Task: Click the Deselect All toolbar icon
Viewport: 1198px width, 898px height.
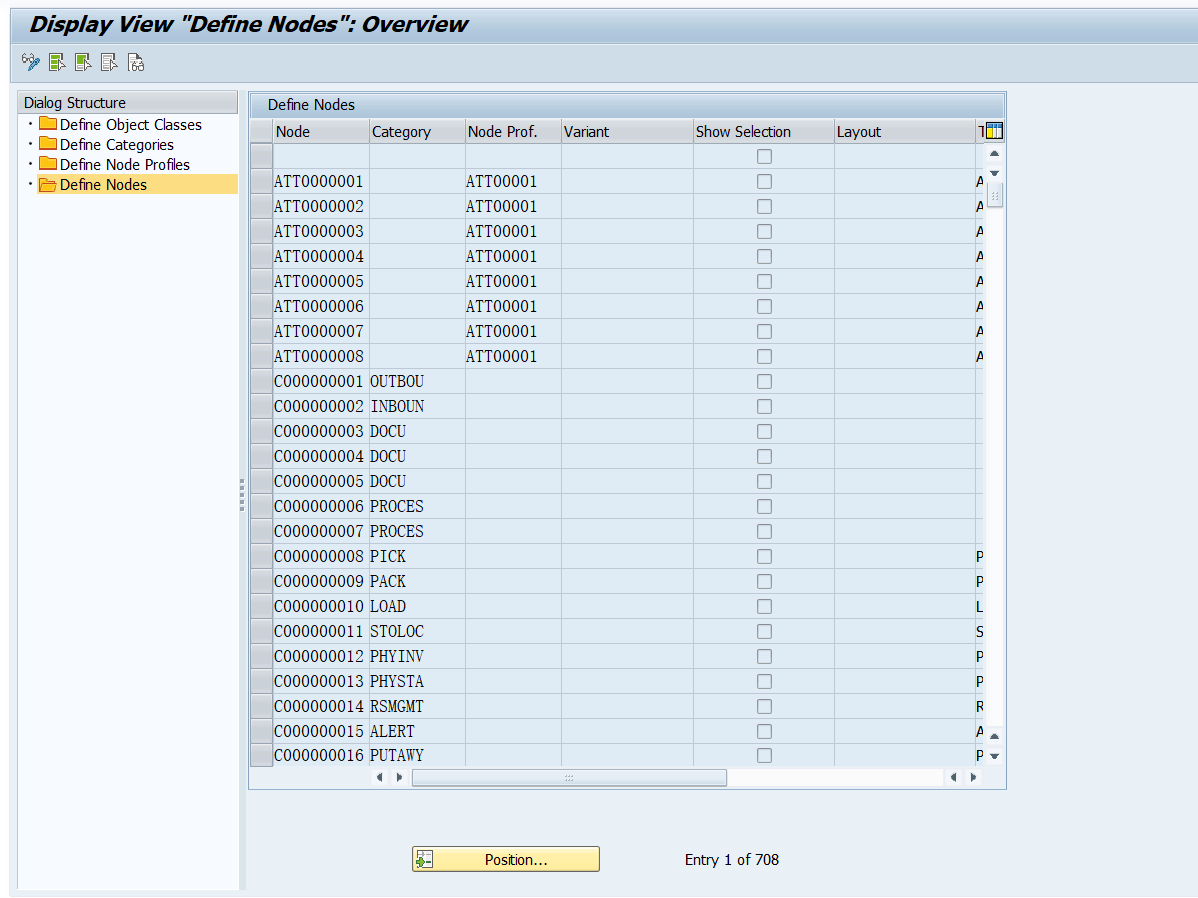Action: [109, 62]
